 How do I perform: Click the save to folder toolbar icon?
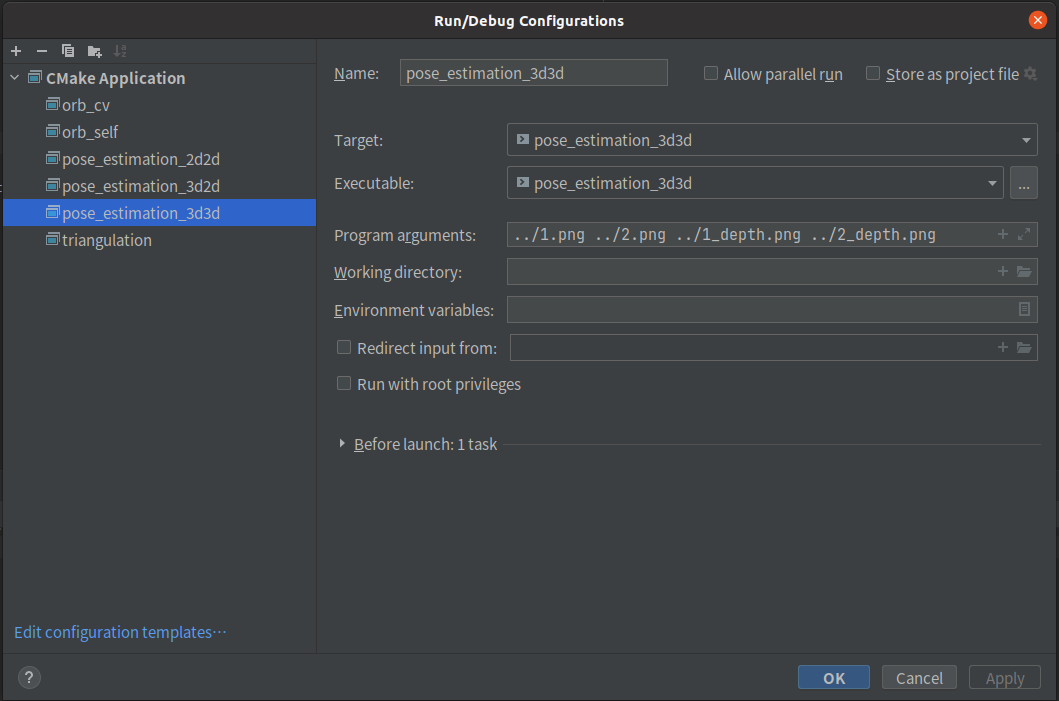[x=94, y=51]
